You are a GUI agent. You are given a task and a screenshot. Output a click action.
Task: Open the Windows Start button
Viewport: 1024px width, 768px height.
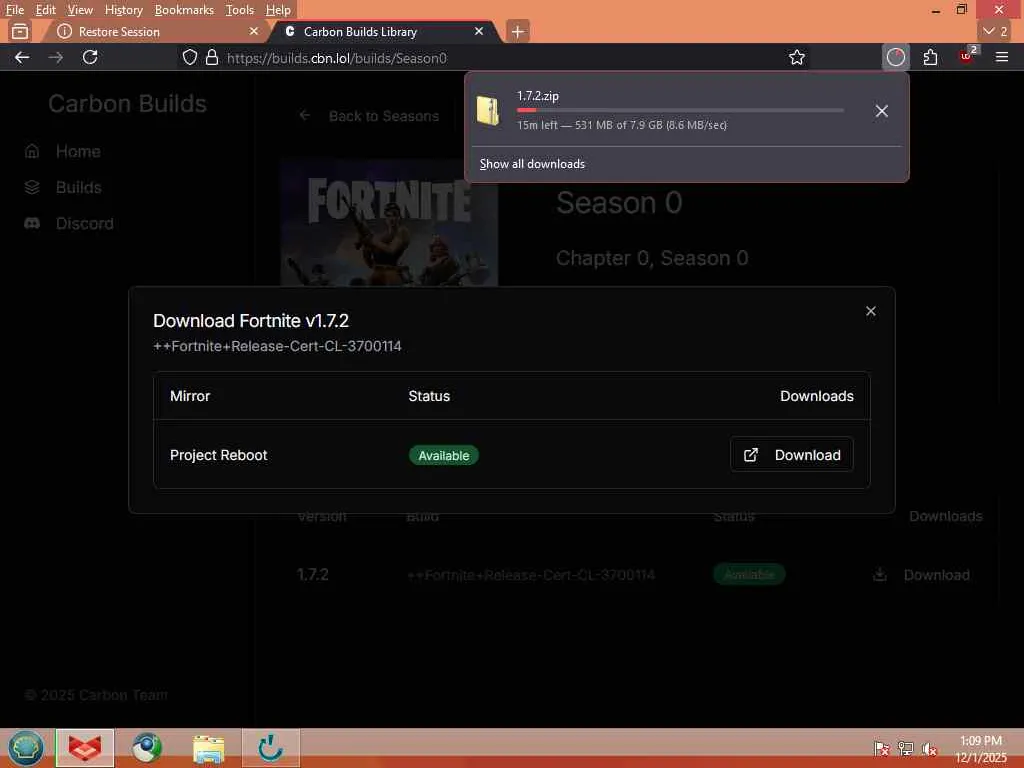[25, 747]
